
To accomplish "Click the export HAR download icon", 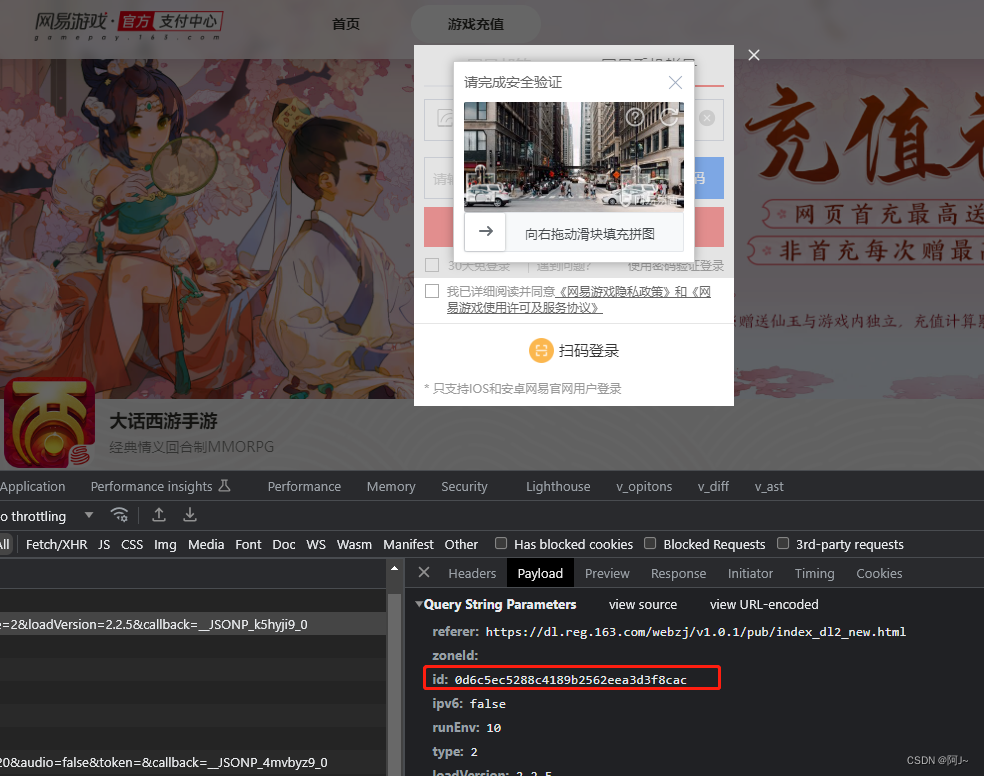I will 190,515.
